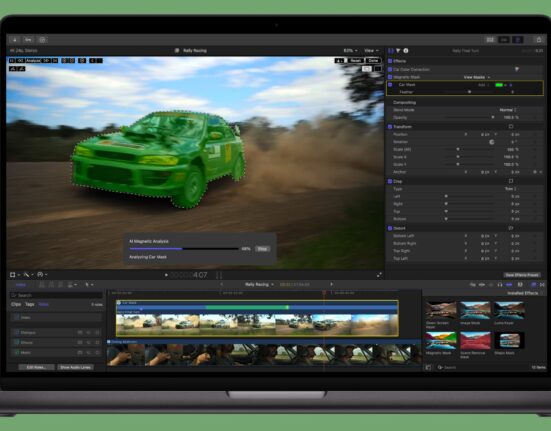Open the background tasks icon in toolbar
This screenshot has height=431, width=551.
[42, 40]
